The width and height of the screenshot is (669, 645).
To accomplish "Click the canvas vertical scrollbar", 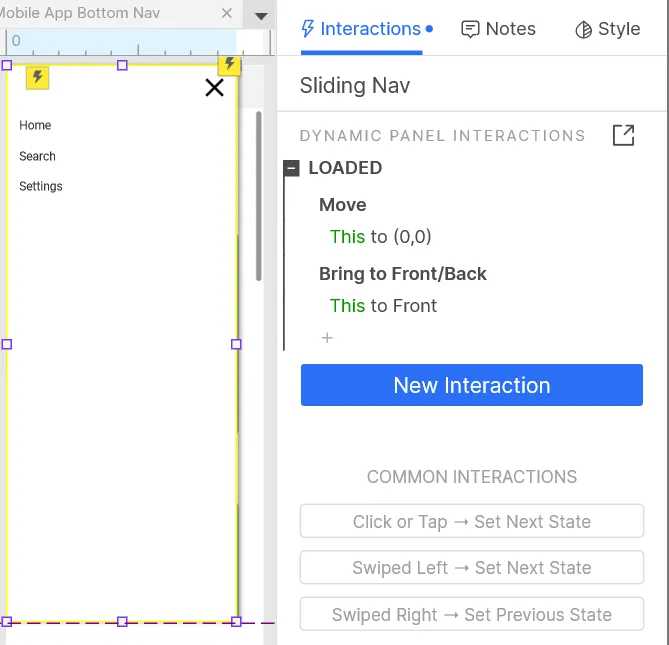I will coord(260,195).
